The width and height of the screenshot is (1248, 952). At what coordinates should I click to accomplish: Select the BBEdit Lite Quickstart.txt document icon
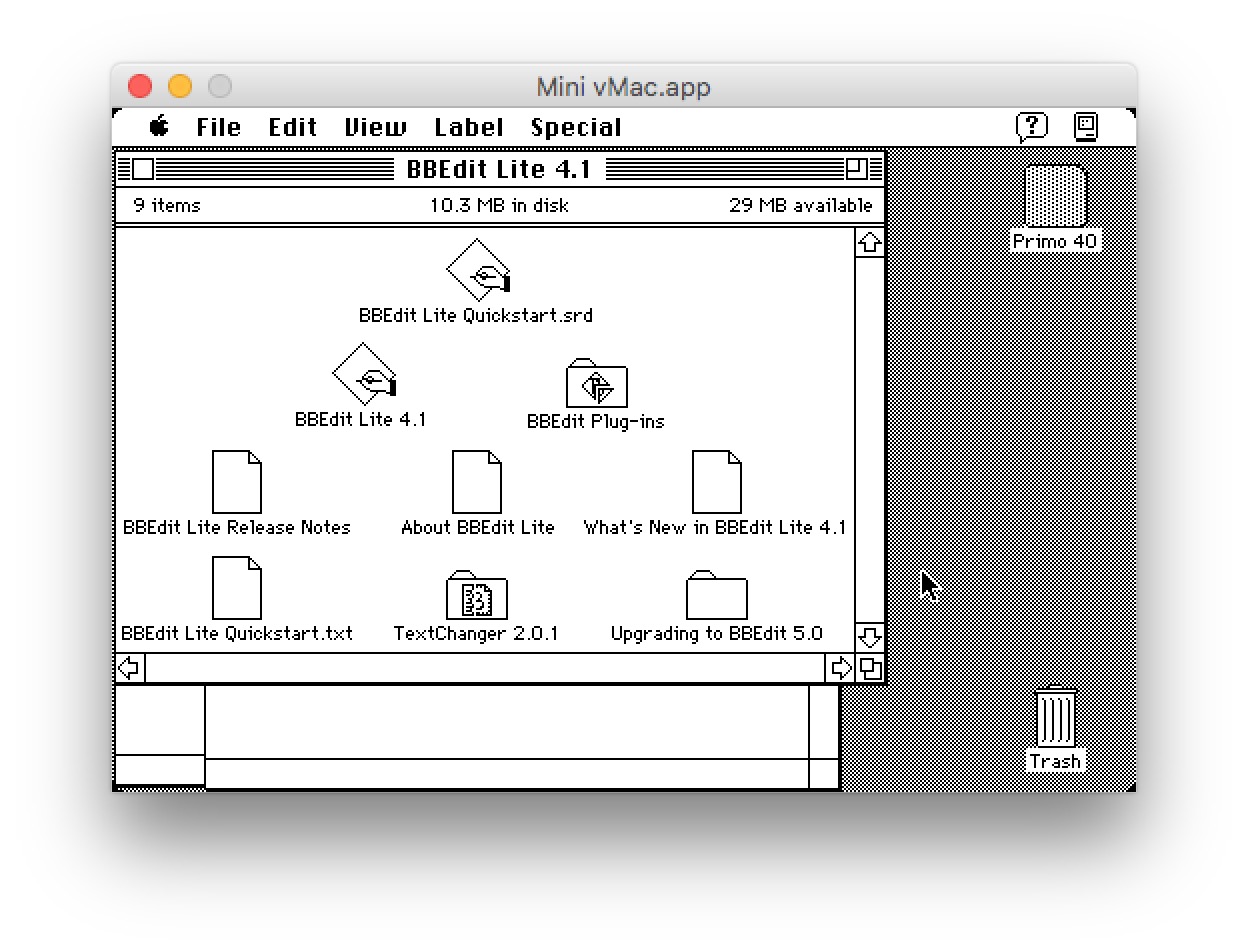tap(237, 588)
